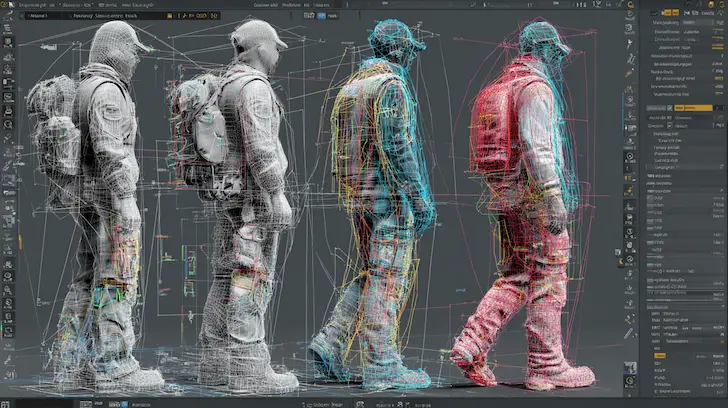Click the orange circular arrow icon in the top bar

coord(630,4)
